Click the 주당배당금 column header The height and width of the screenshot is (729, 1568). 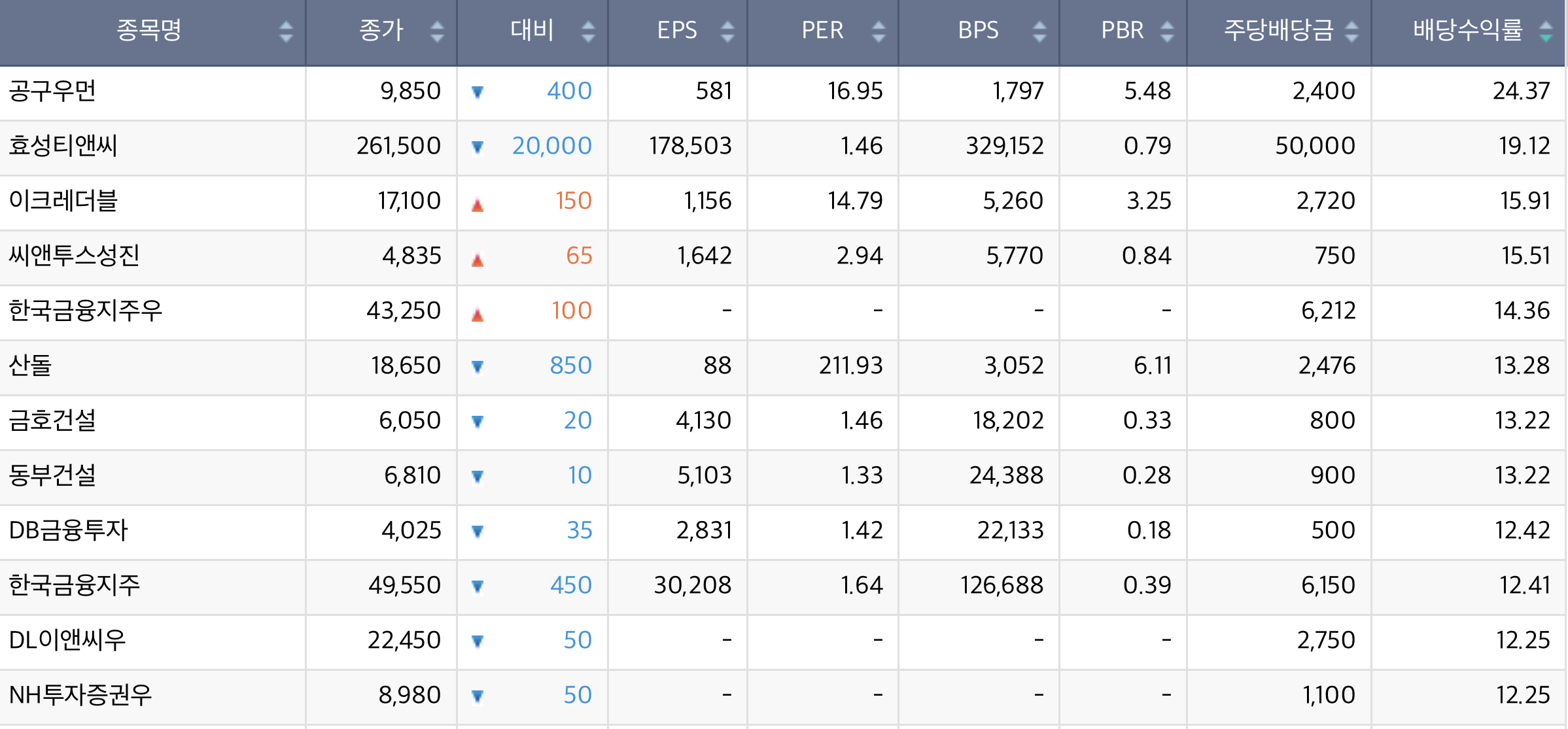pyautogui.click(x=1279, y=32)
